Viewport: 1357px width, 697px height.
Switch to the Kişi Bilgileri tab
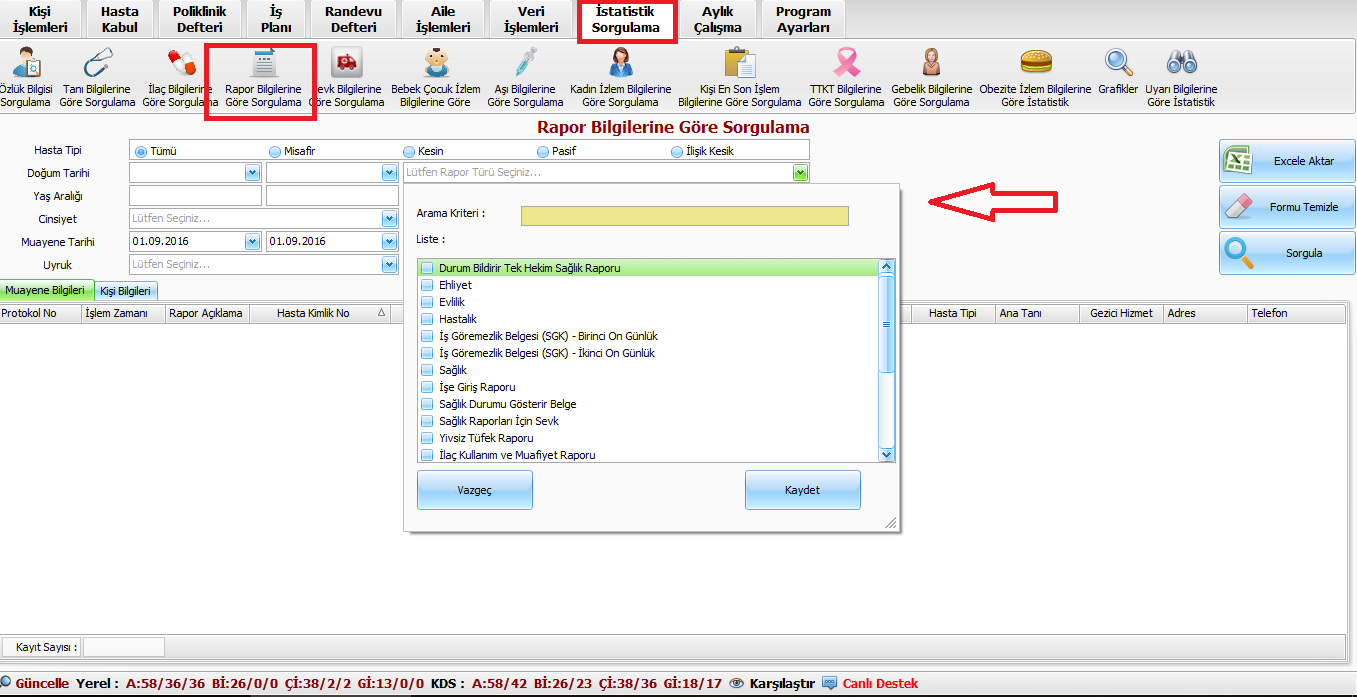coord(126,291)
